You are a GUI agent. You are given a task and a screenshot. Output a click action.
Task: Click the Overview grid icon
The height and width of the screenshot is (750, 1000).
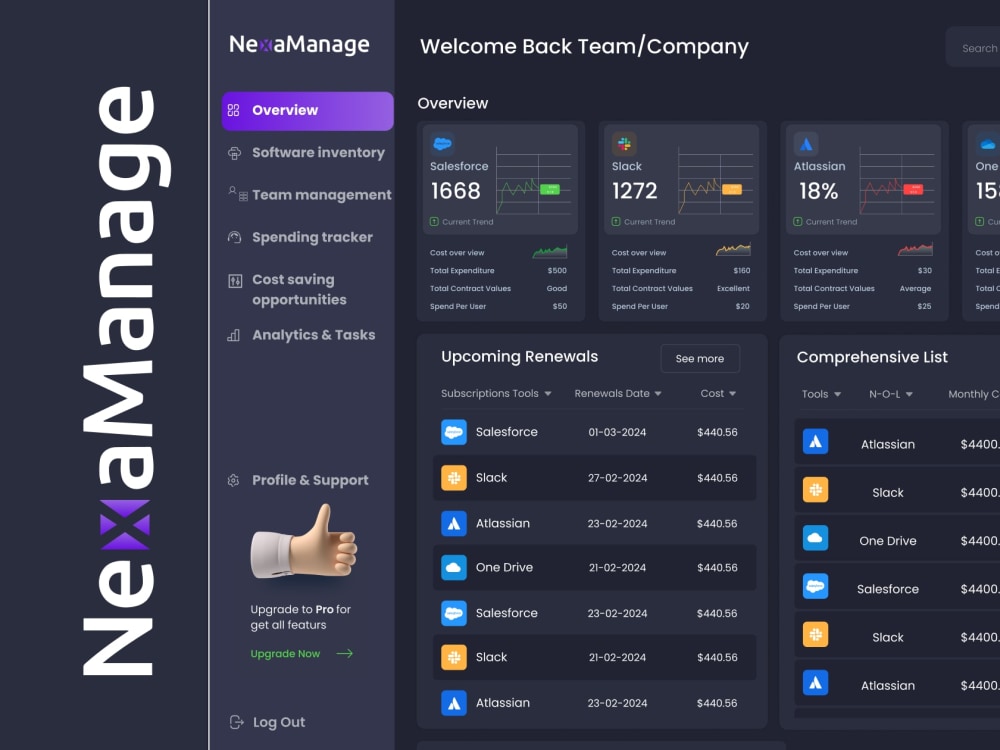(x=233, y=110)
